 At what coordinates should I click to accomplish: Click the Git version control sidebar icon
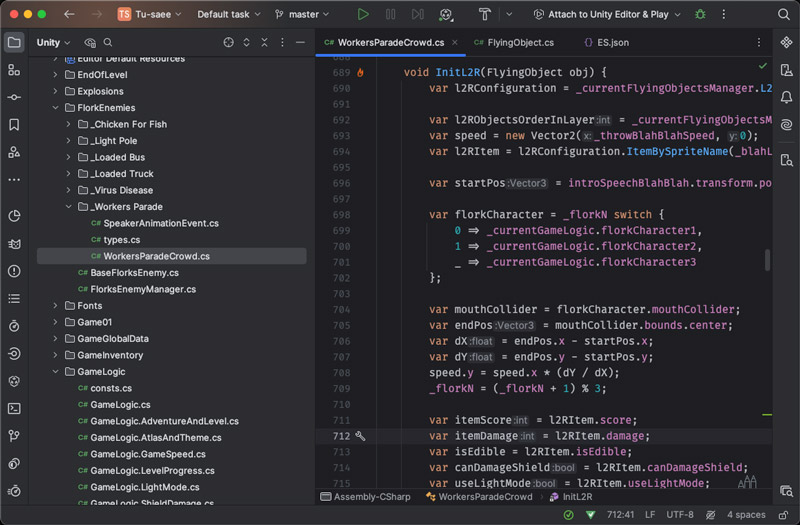(14, 436)
